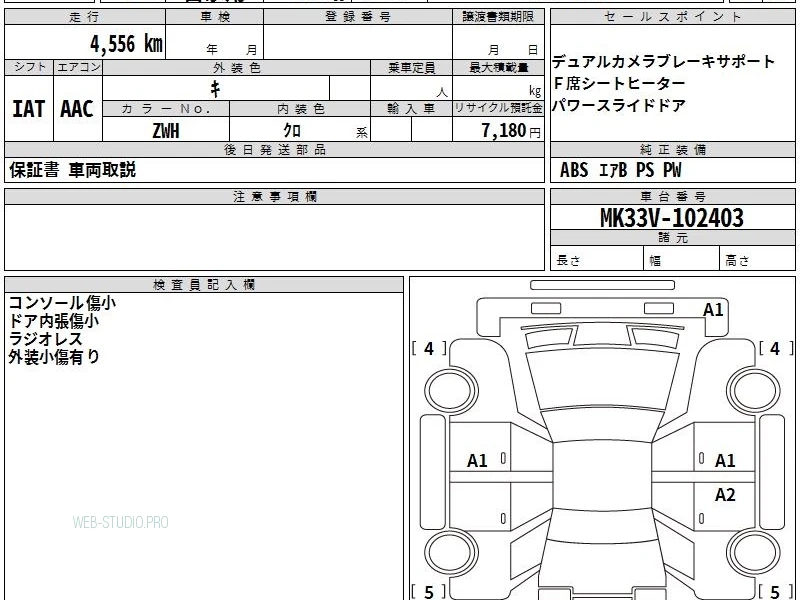Click the 乗車定員 header
The height and width of the screenshot is (600, 800).
pos(411,68)
